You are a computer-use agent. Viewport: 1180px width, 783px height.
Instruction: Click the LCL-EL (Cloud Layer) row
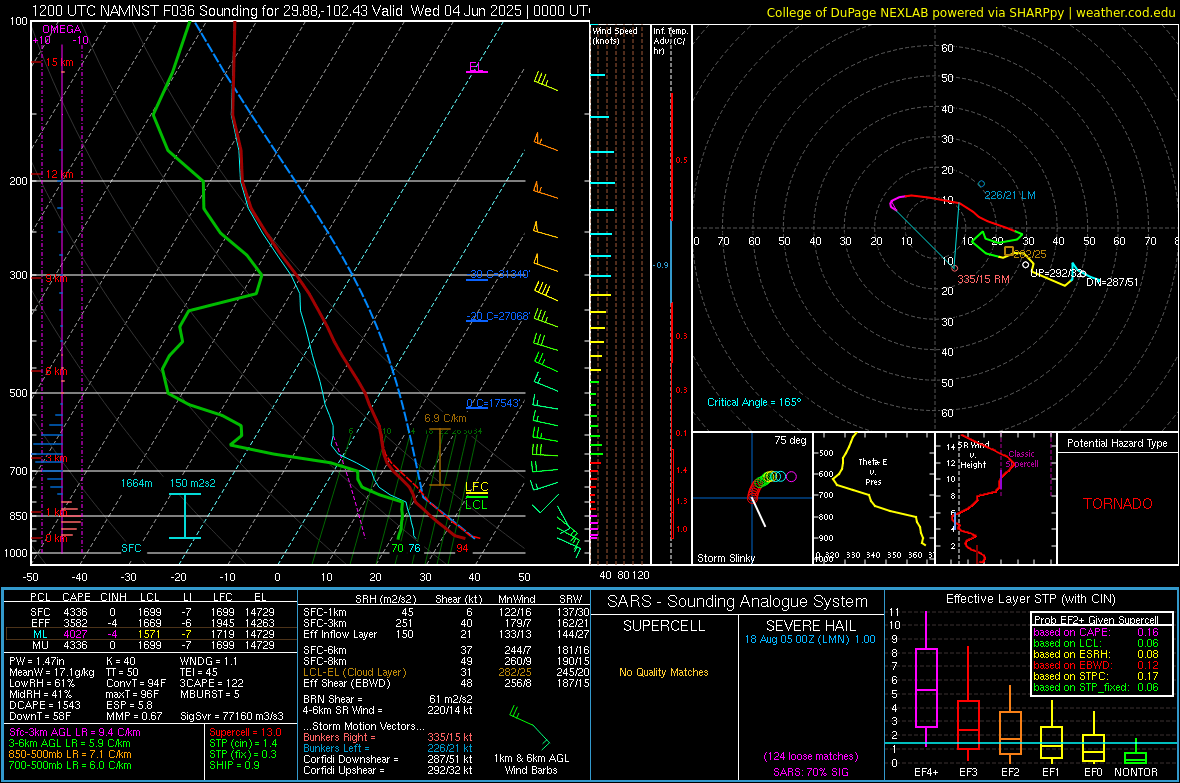pyautogui.click(x=446, y=672)
